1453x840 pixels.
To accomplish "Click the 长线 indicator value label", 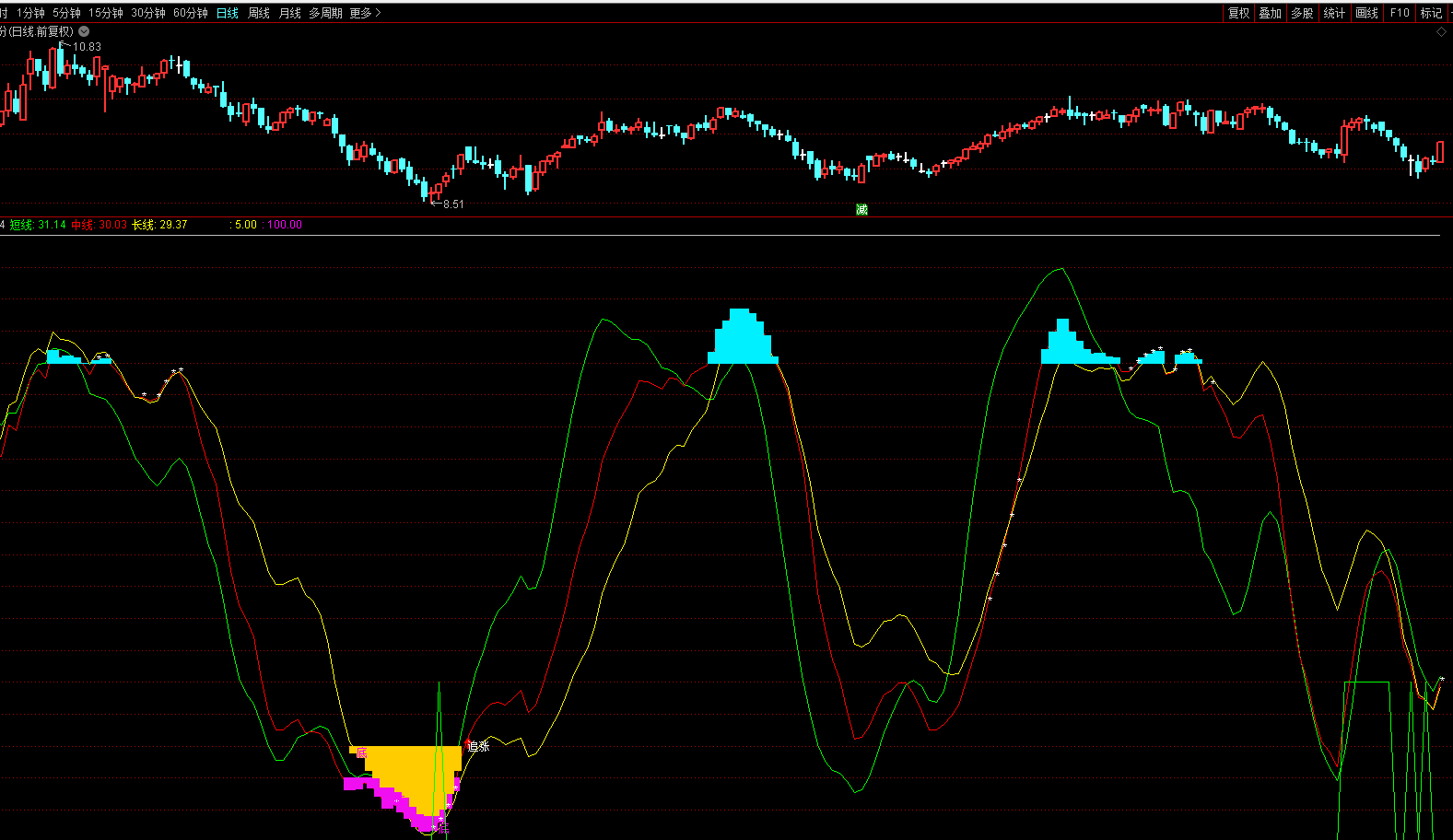I will (x=159, y=225).
